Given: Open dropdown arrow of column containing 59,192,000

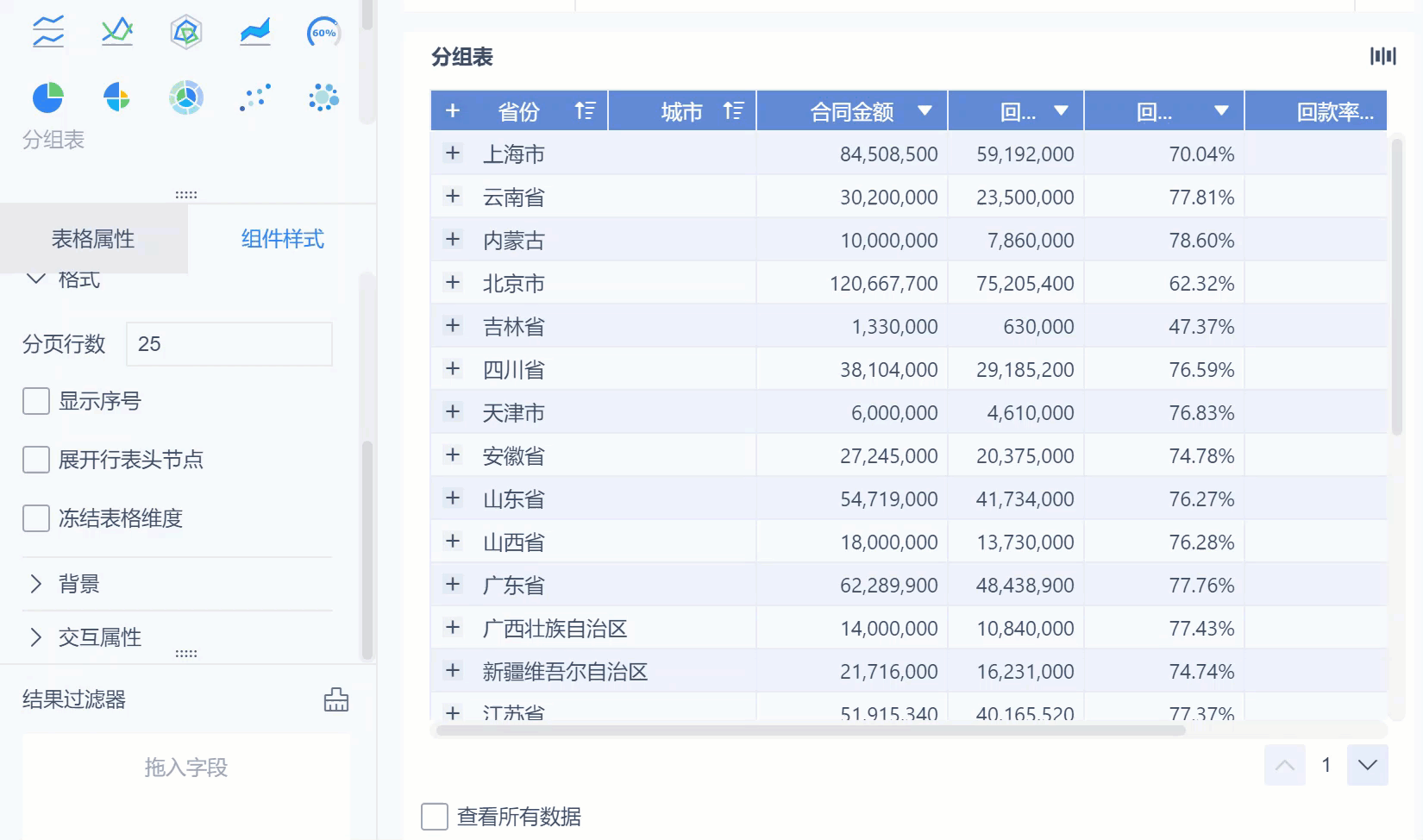Looking at the screenshot, I should [x=1062, y=110].
